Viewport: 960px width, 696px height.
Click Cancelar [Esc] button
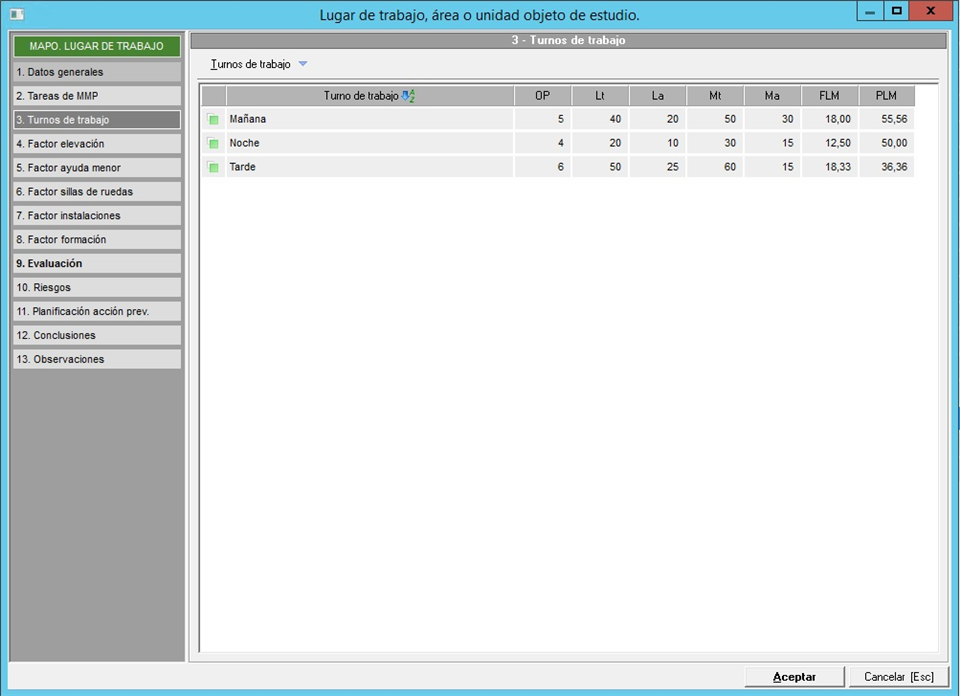[x=898, y=677]
